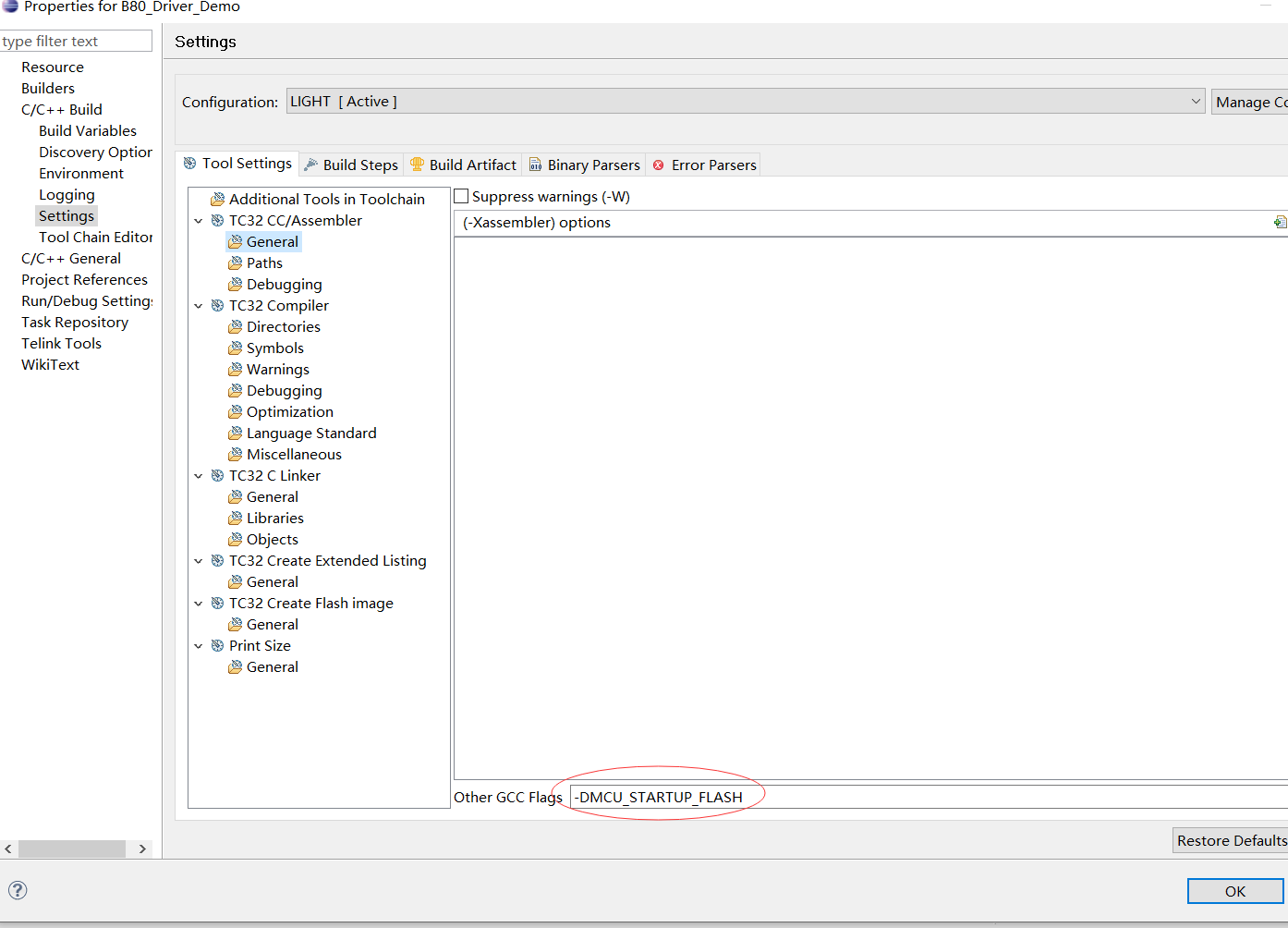Screen dimensions: 1288x928
Task: Click the type filter text field
Action: [x=76, y=41]
